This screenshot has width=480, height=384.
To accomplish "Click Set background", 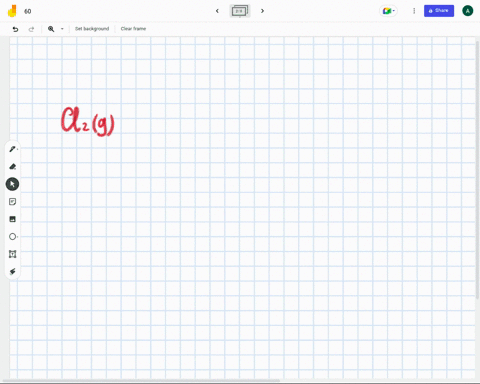I will (x=92, y=29).
